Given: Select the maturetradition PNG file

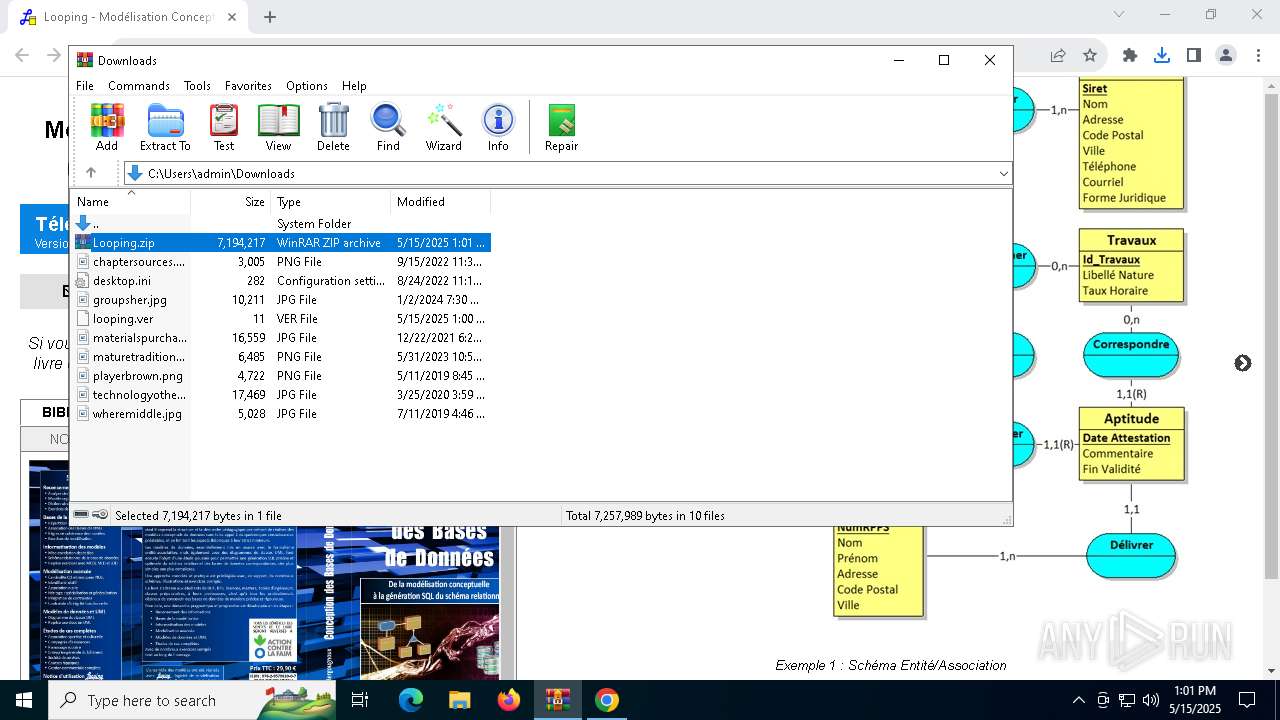Looking at the screenshot, I should click(x=280, y=357).
